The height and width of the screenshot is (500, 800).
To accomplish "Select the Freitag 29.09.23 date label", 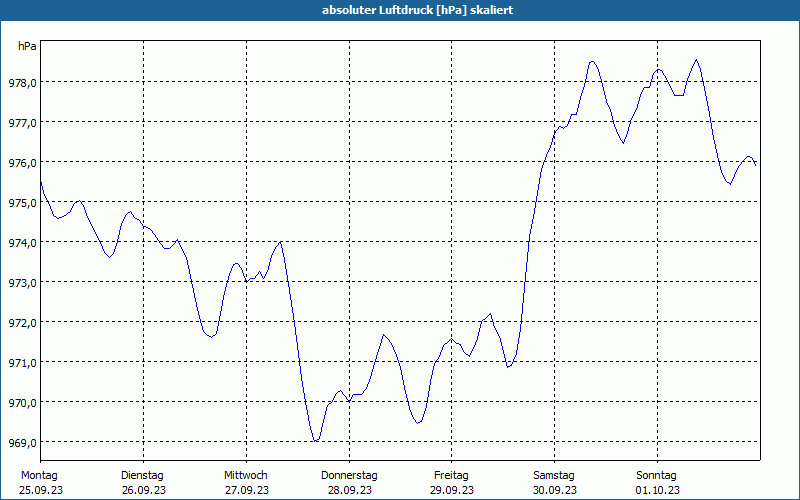I will [452, 483].
